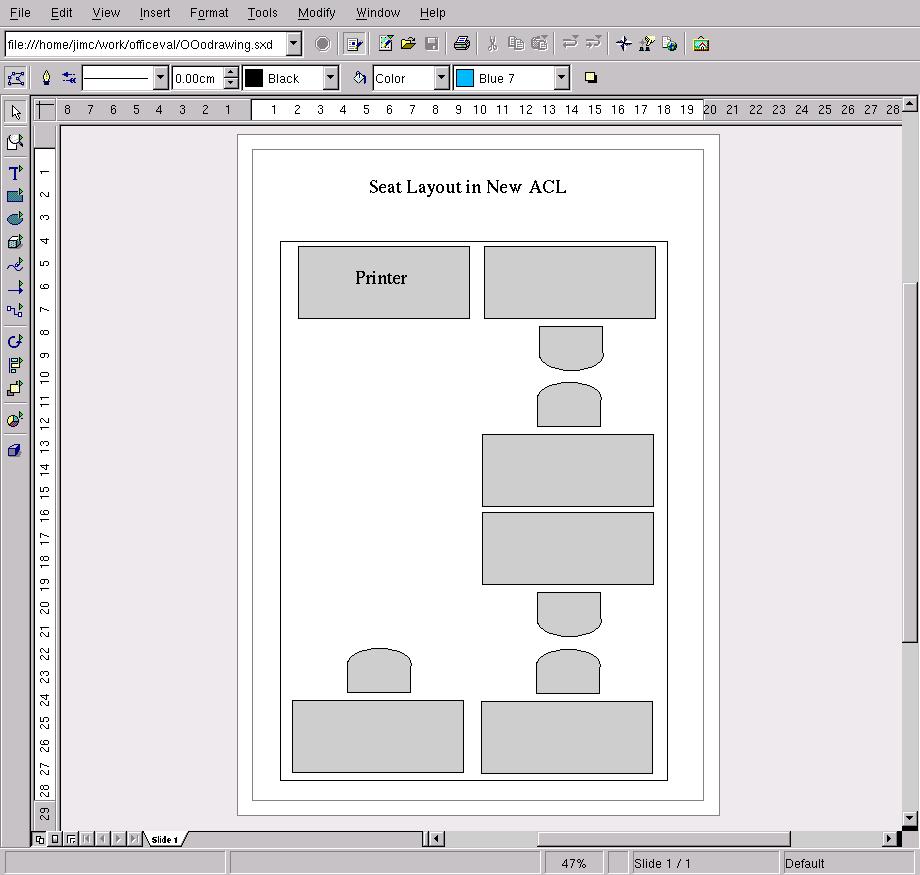Open the Modify menu
Viewport: 920px width, 875px height.
[316, 13]
